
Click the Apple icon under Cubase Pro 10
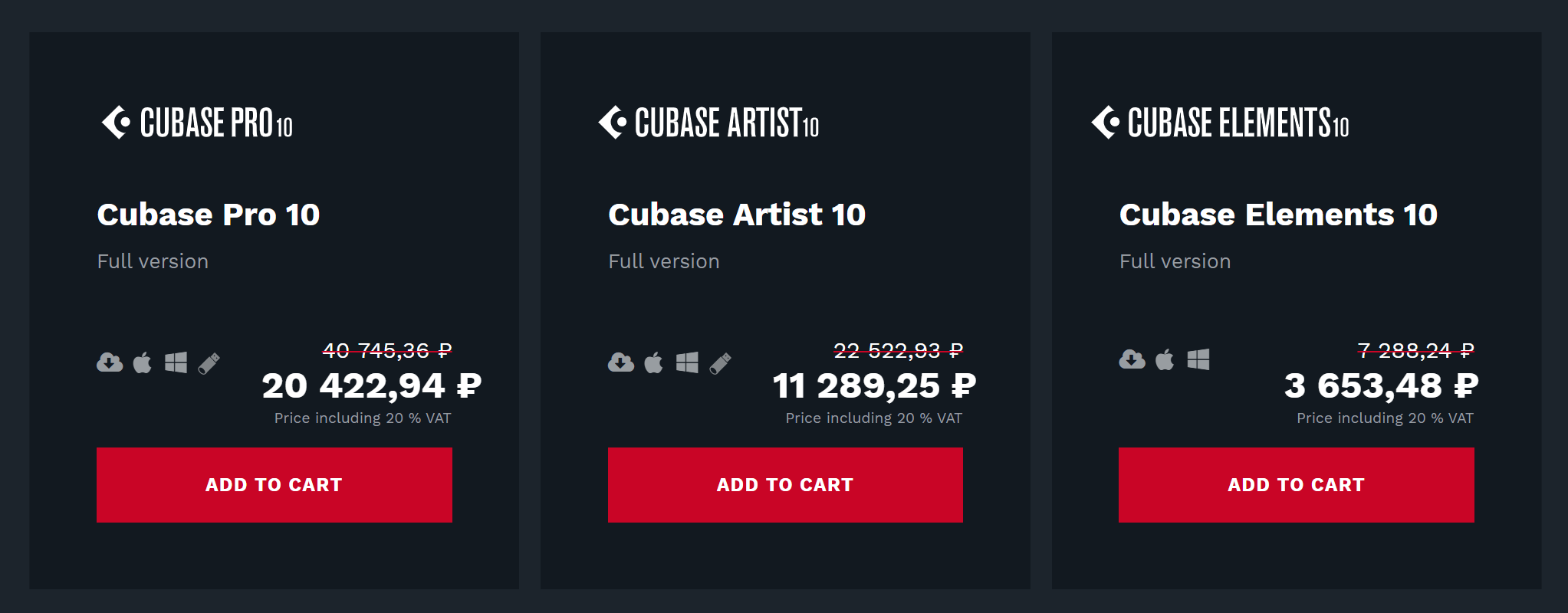coord(143,362)
